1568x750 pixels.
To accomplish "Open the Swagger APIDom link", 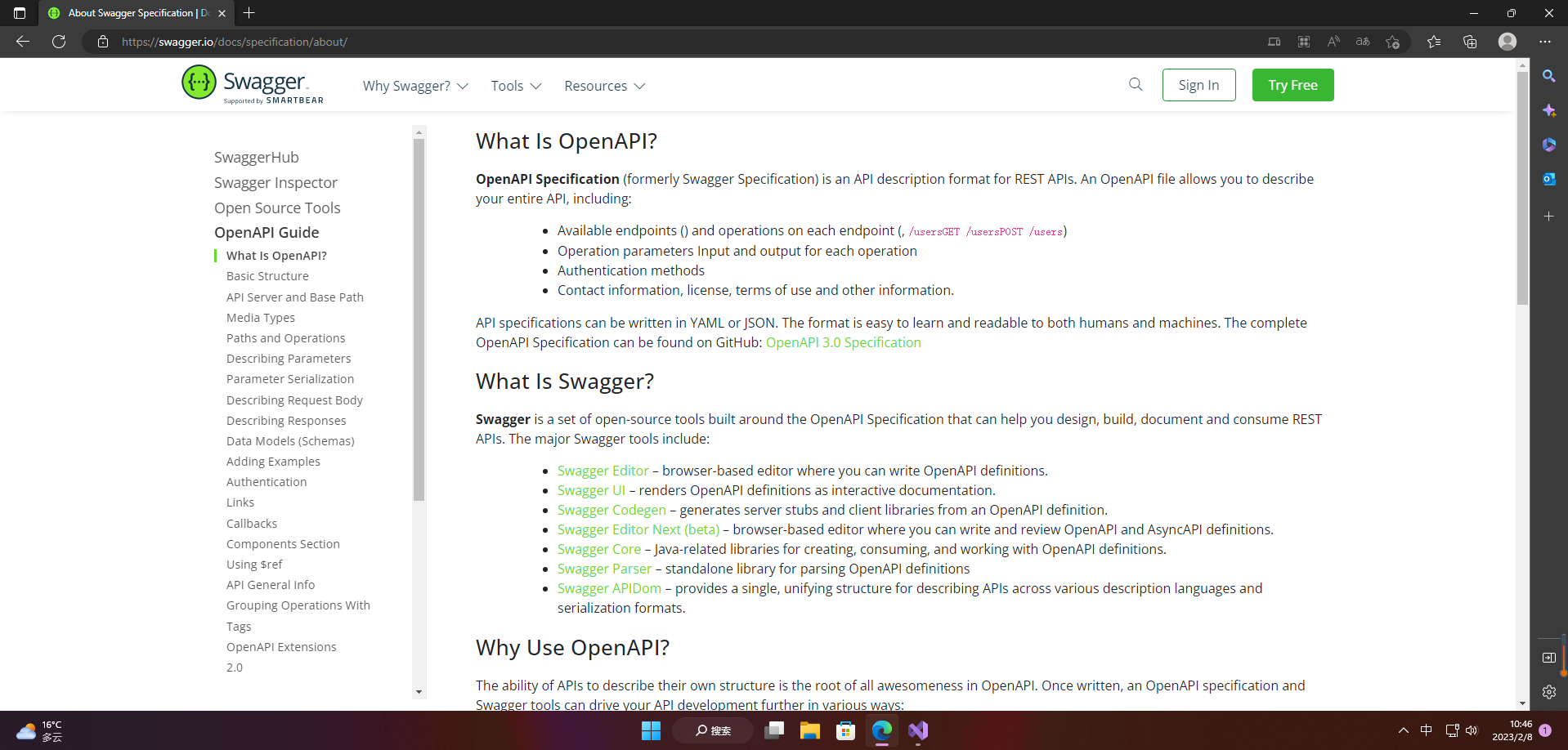I will tap(609, 588).
